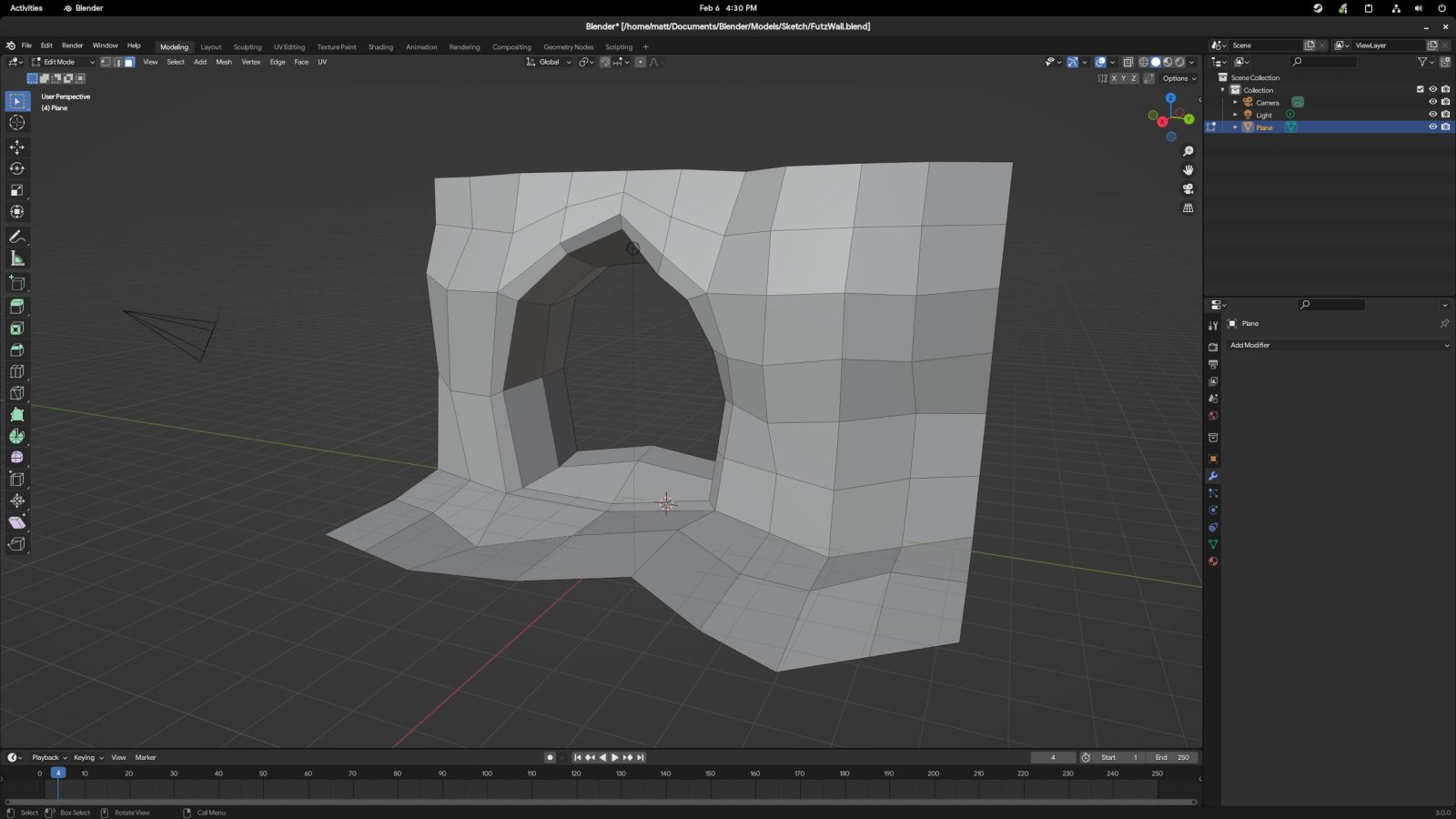
Task: Activate the Extrude Region tool
Action: (x=17, y=307)
